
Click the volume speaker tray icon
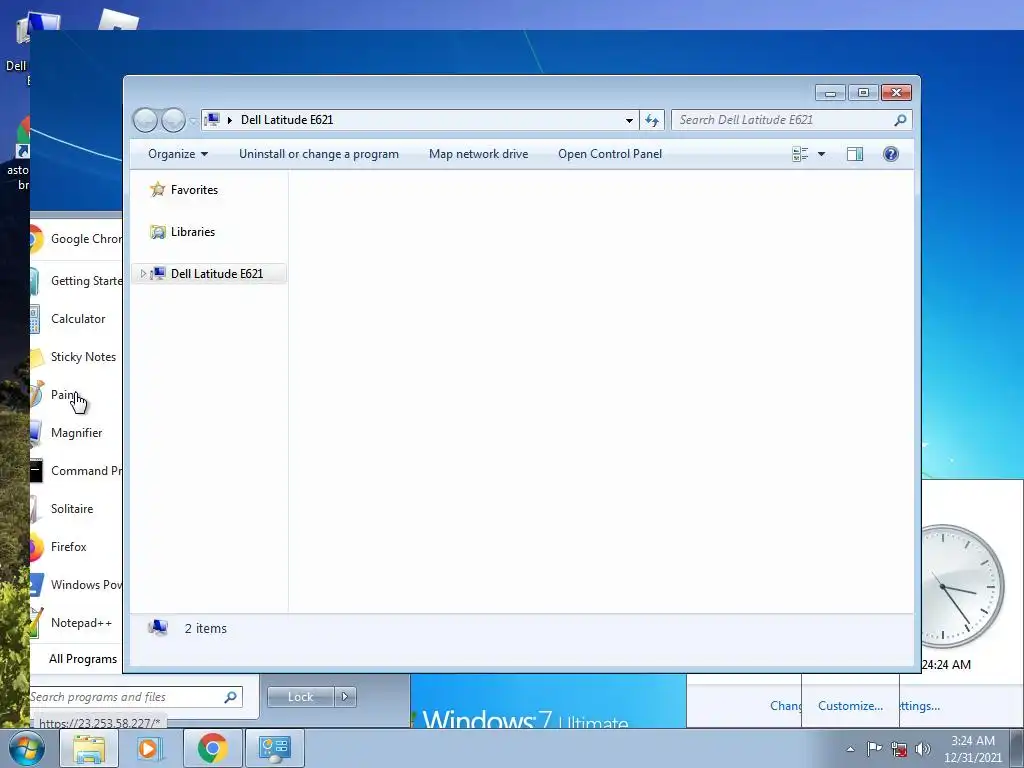pyautogui.click(x=923, y=749)
